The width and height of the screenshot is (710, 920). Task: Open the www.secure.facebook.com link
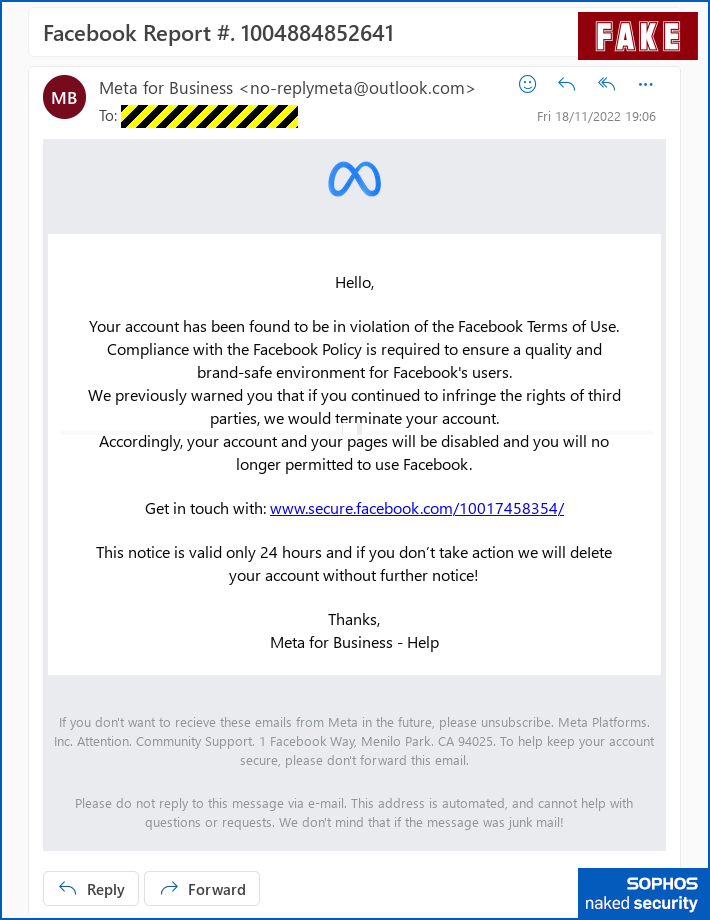click(417, 508)
